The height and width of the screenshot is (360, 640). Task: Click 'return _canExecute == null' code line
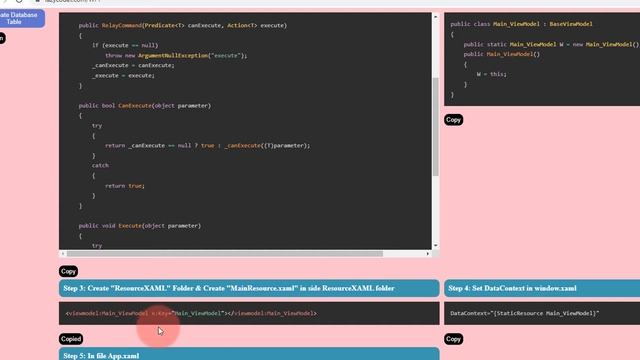tap(207, 145)
